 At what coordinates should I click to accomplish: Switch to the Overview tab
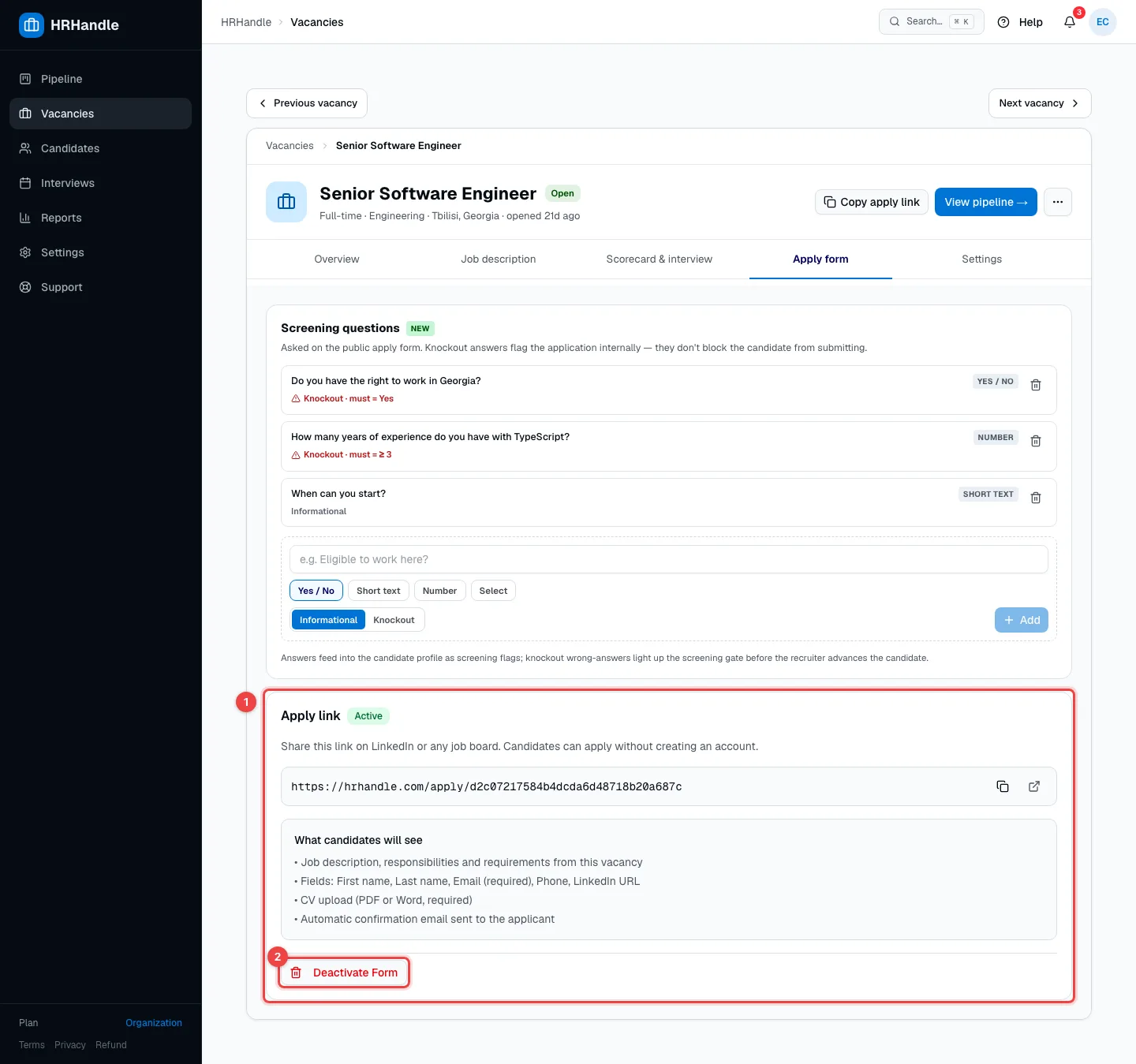tap(337, 259)
